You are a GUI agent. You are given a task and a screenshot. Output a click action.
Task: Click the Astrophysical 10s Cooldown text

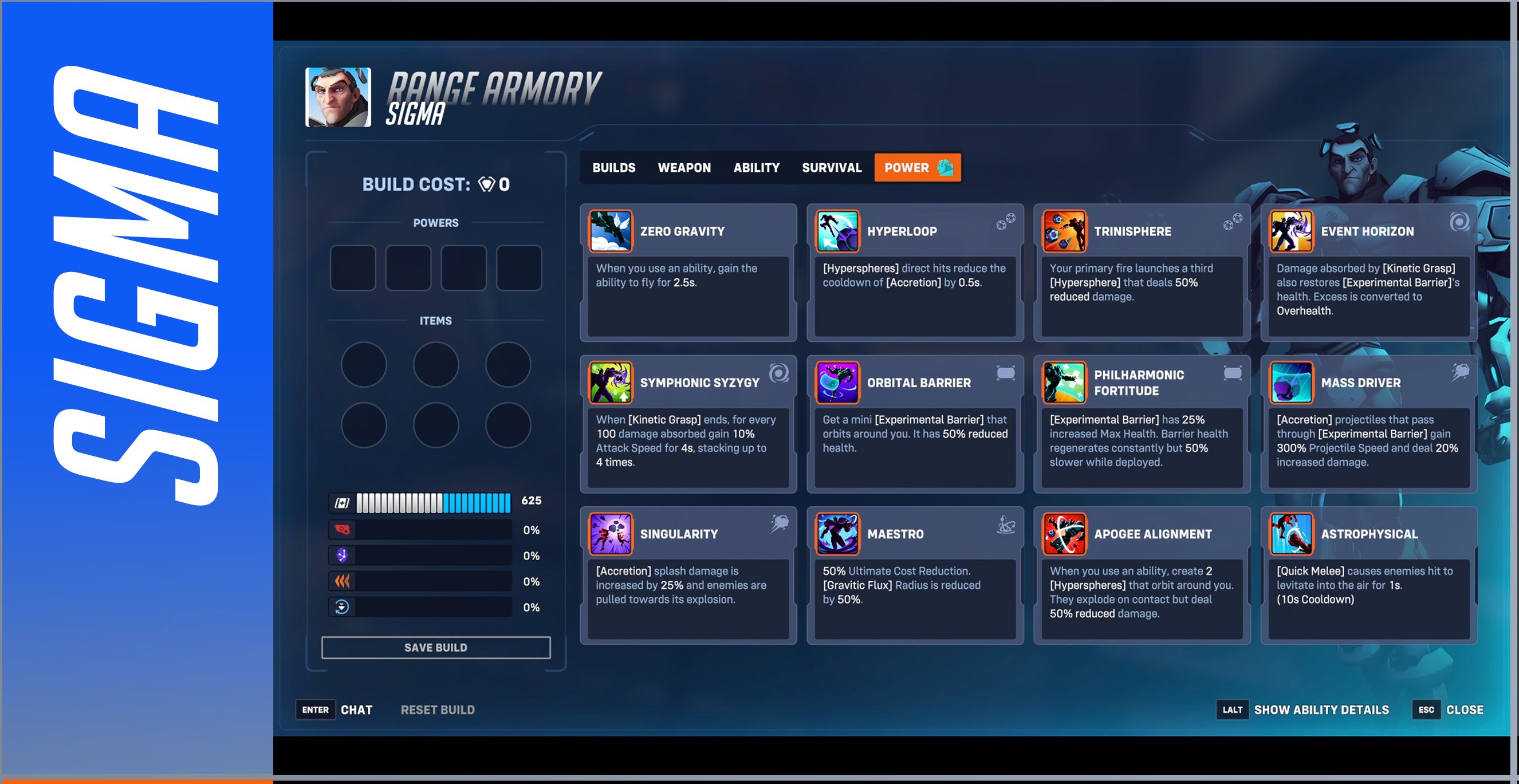click(1315, 600)
